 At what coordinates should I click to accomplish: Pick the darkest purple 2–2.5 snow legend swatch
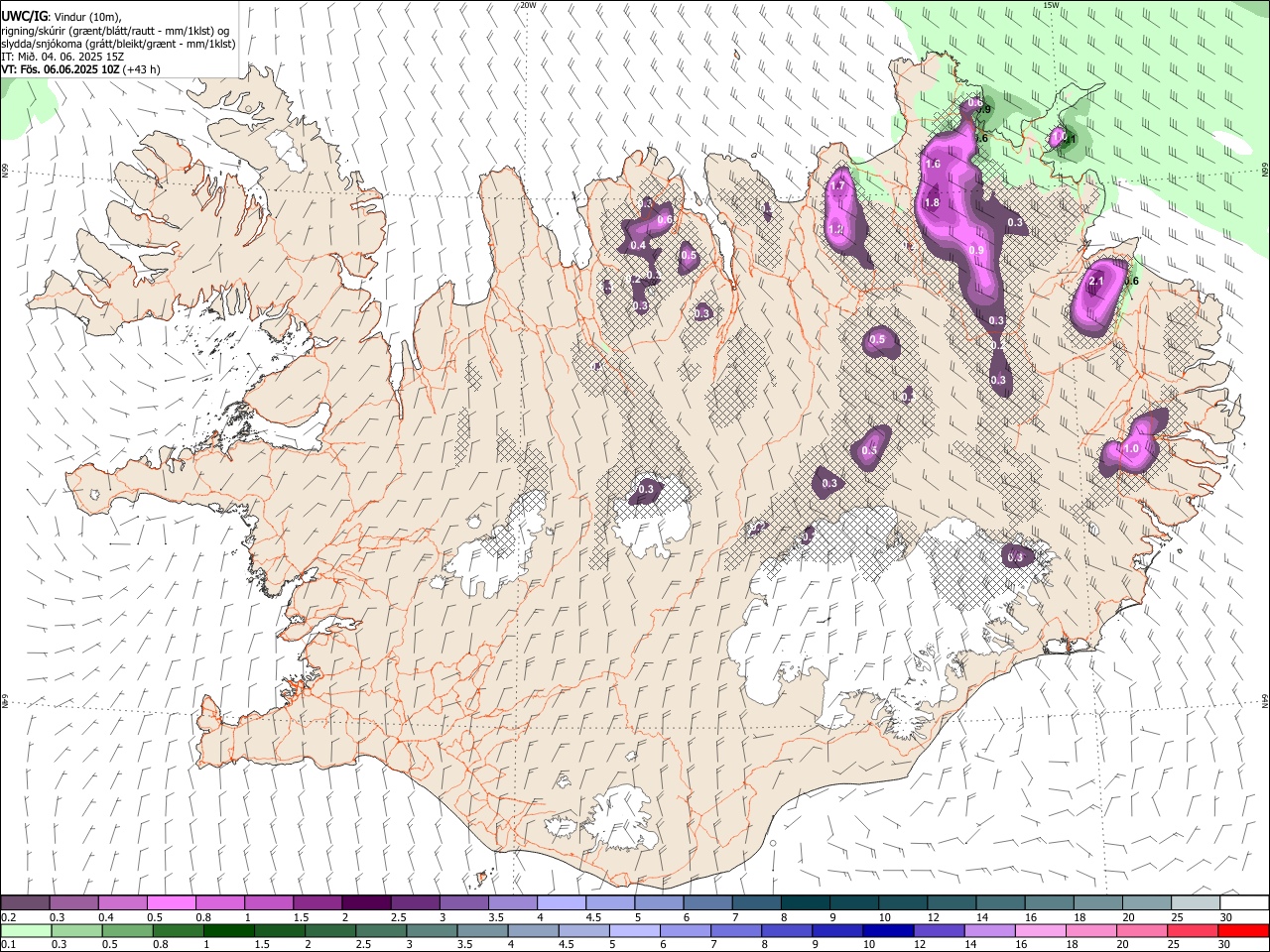(x=365, y=903)
